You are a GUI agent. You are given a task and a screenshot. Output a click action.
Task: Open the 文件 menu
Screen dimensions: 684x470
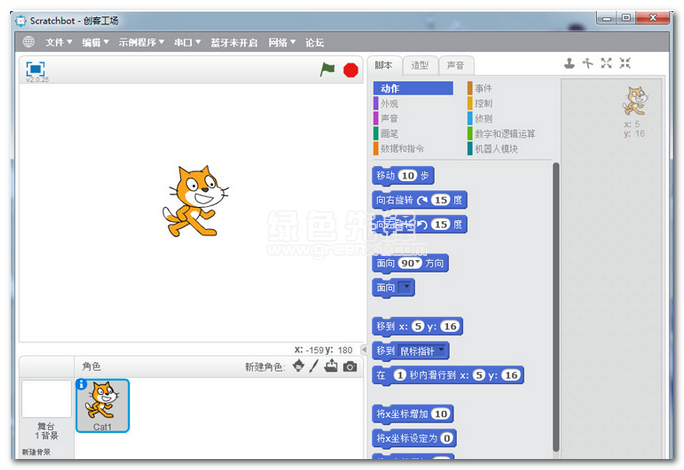[x=59, y=42]
